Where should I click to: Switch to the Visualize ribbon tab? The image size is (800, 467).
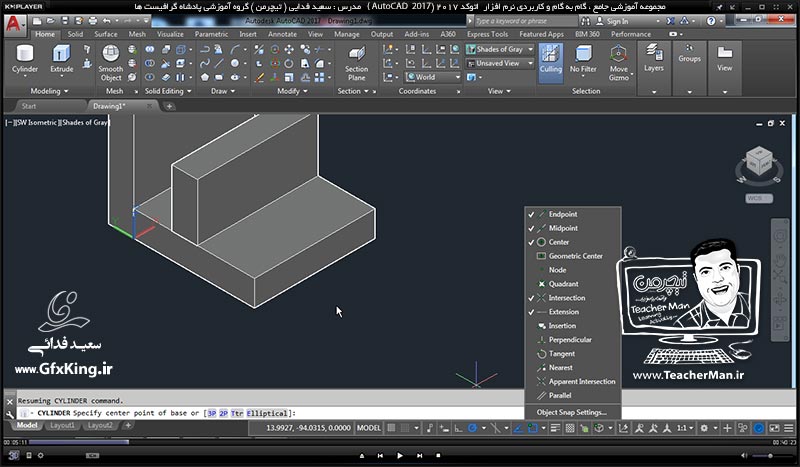[x=170, y=34]
